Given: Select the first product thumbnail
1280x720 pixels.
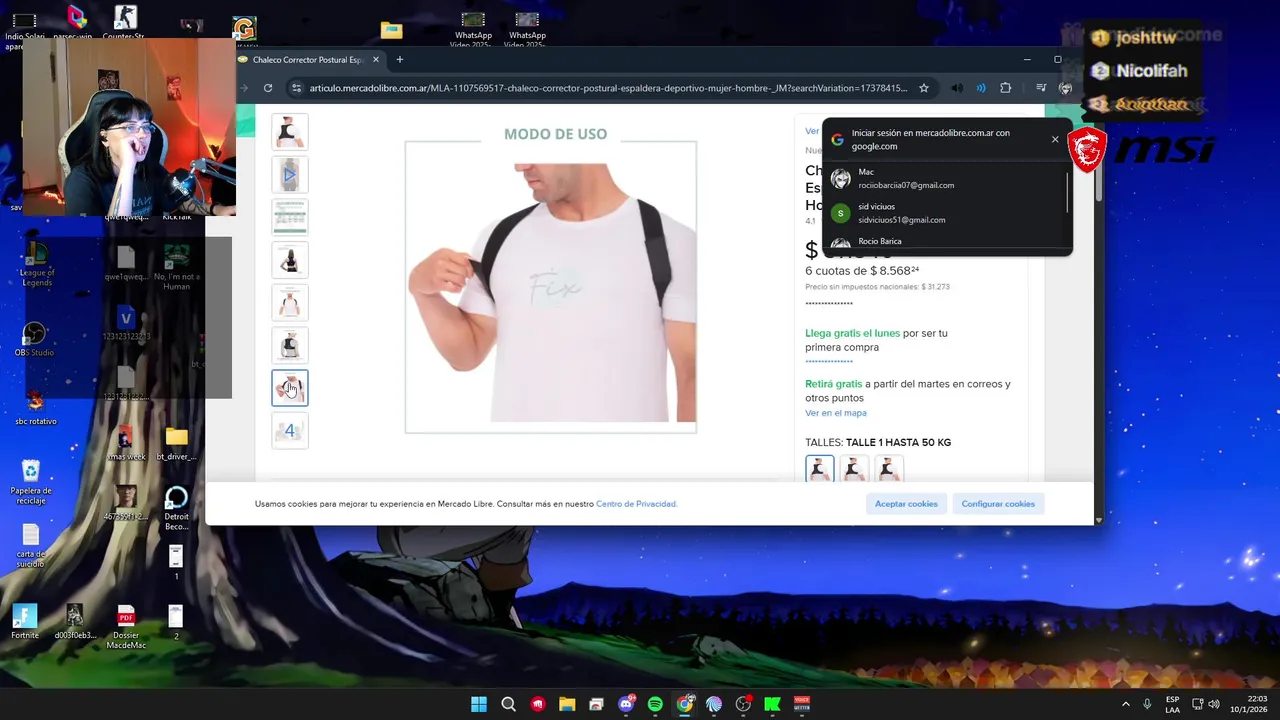Looking at the screenshot, I should pyautogui.click(x=290, y=132).
